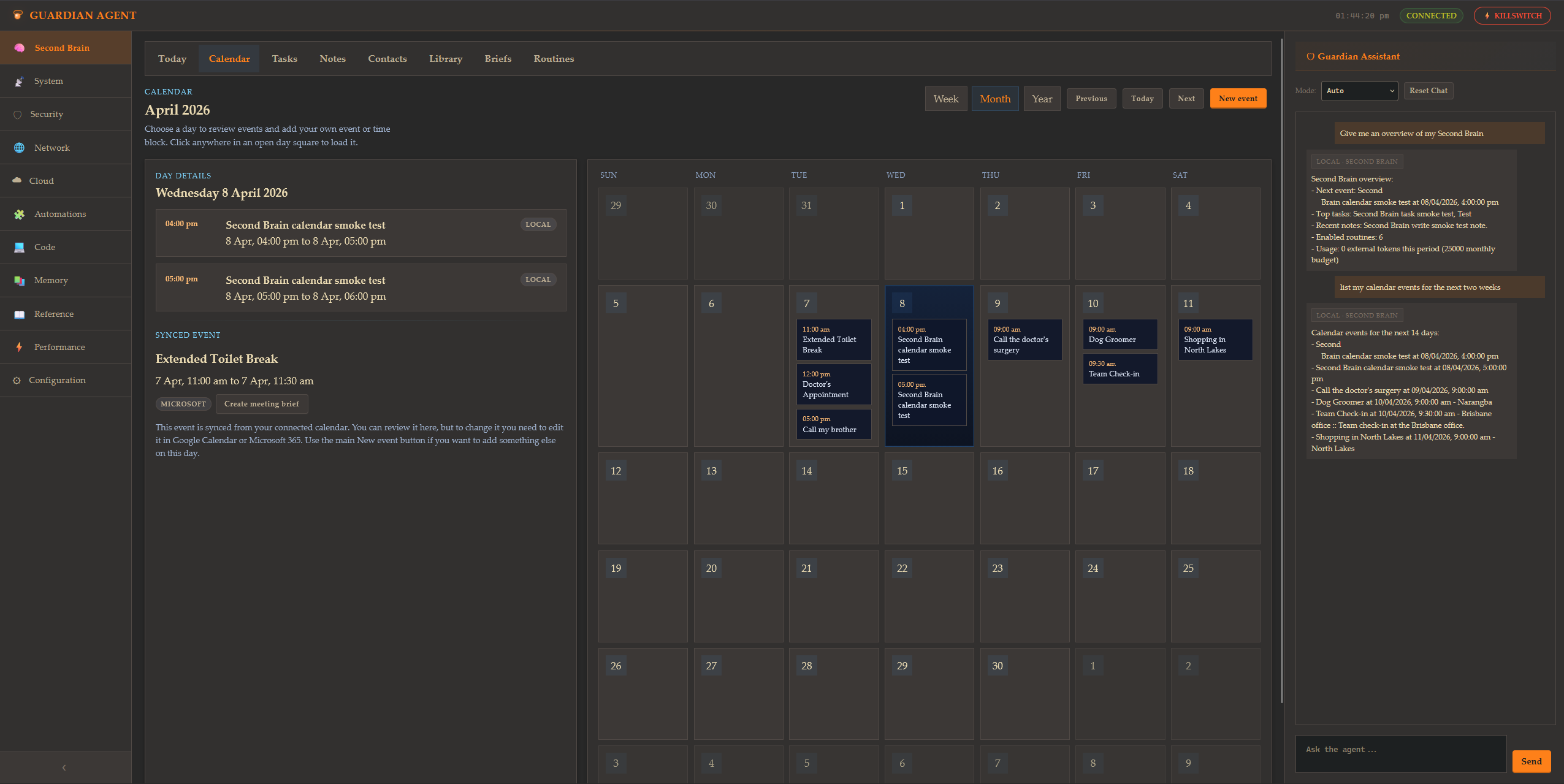Click the Automations puzzle icon
The height and width of the screenshot is (784, 1564).
tap(20, 215)
